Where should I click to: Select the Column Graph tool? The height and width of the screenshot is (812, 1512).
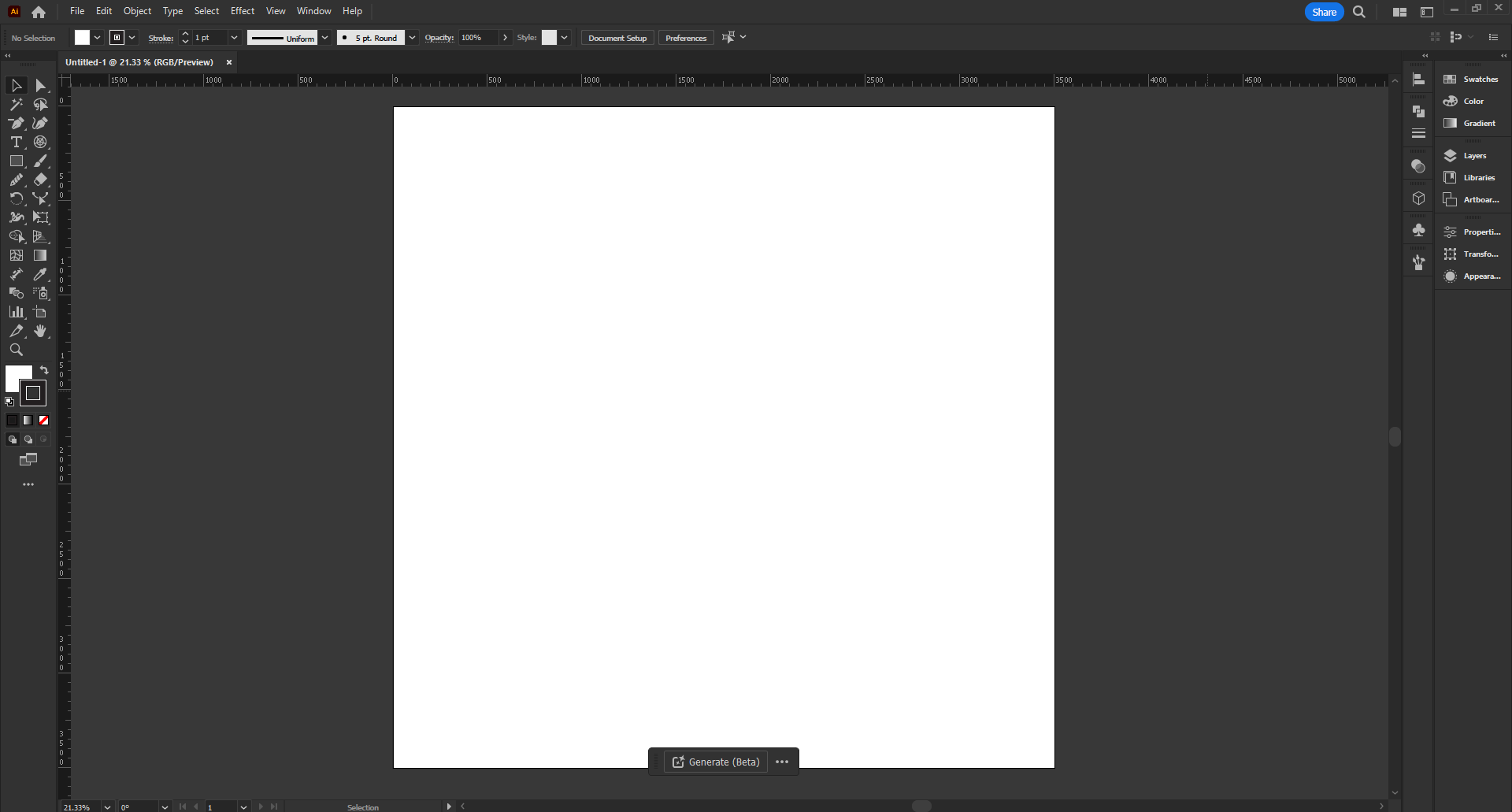(x=16, y=312)
